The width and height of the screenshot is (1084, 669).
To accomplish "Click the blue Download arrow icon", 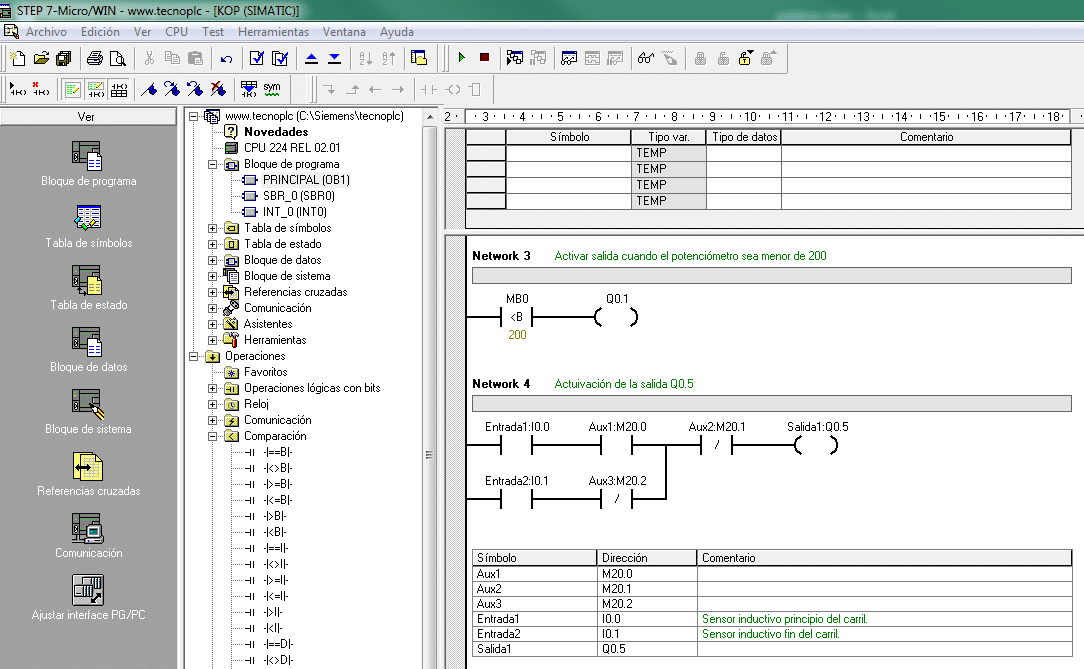I will [334, 58].
